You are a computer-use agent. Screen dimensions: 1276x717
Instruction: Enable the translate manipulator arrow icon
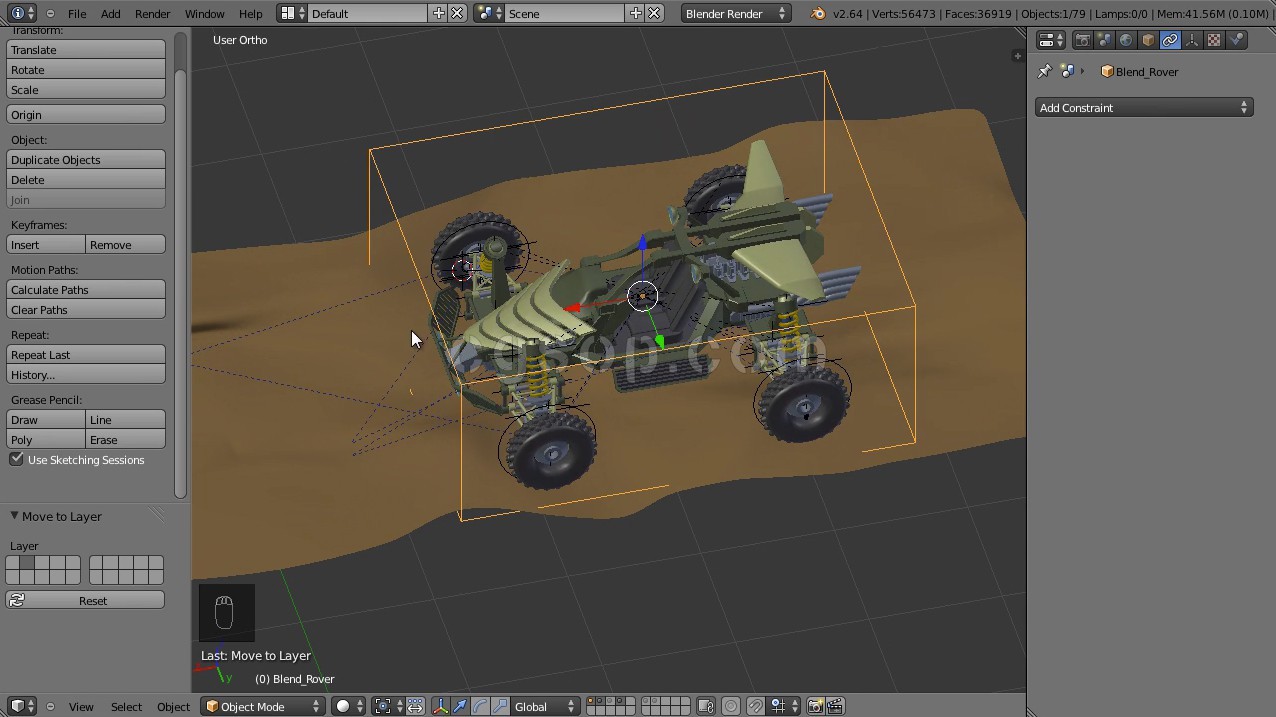460,706
